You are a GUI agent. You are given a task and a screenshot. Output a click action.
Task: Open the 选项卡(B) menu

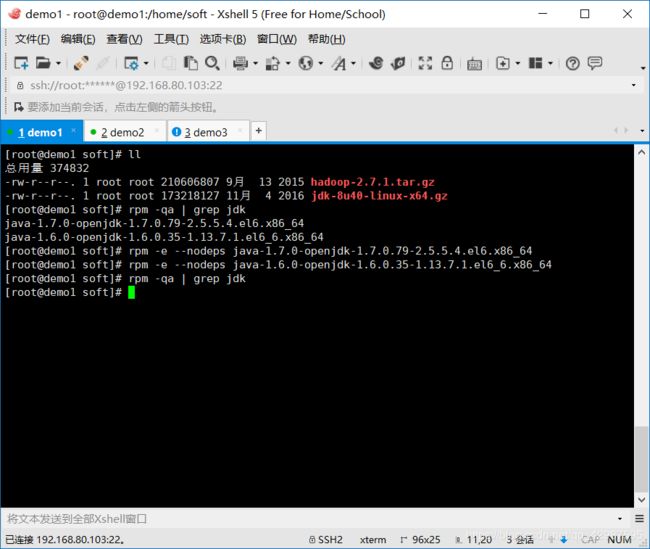coord(223,39)
